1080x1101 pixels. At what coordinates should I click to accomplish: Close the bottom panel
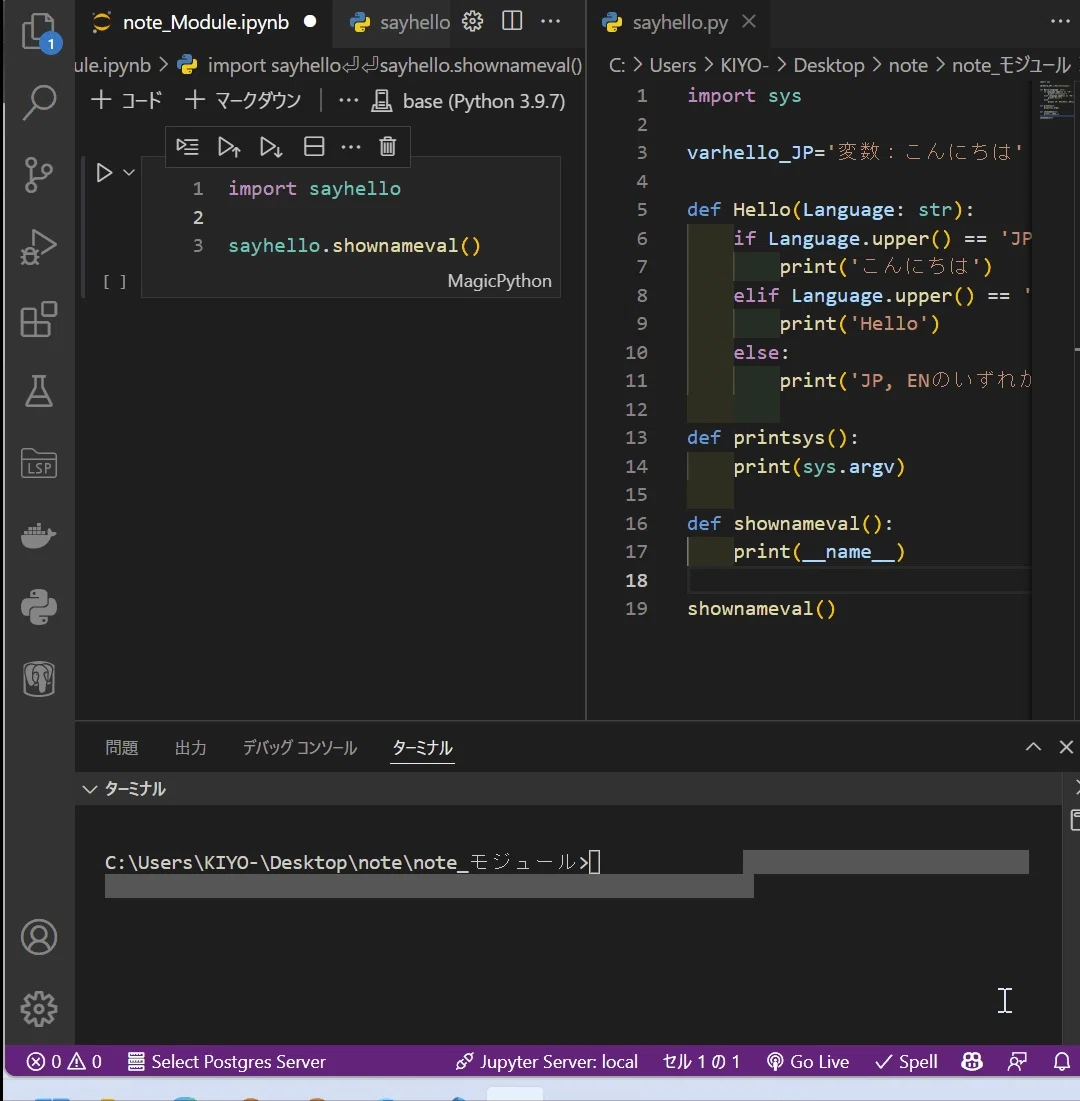[x=1066, y=746]
